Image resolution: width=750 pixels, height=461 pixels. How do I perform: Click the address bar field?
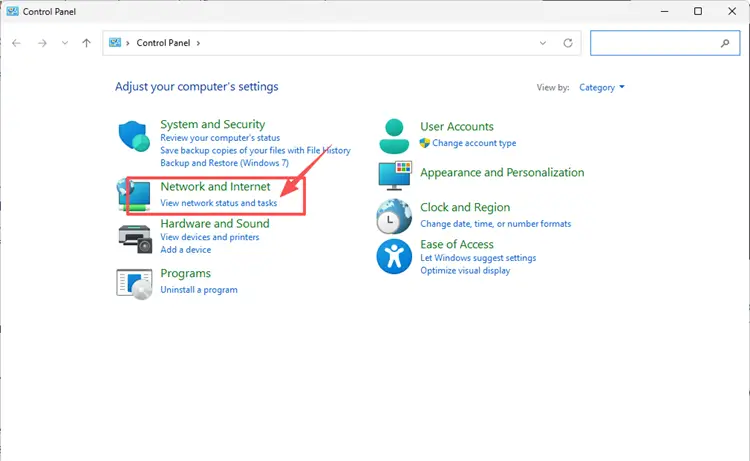342,43
